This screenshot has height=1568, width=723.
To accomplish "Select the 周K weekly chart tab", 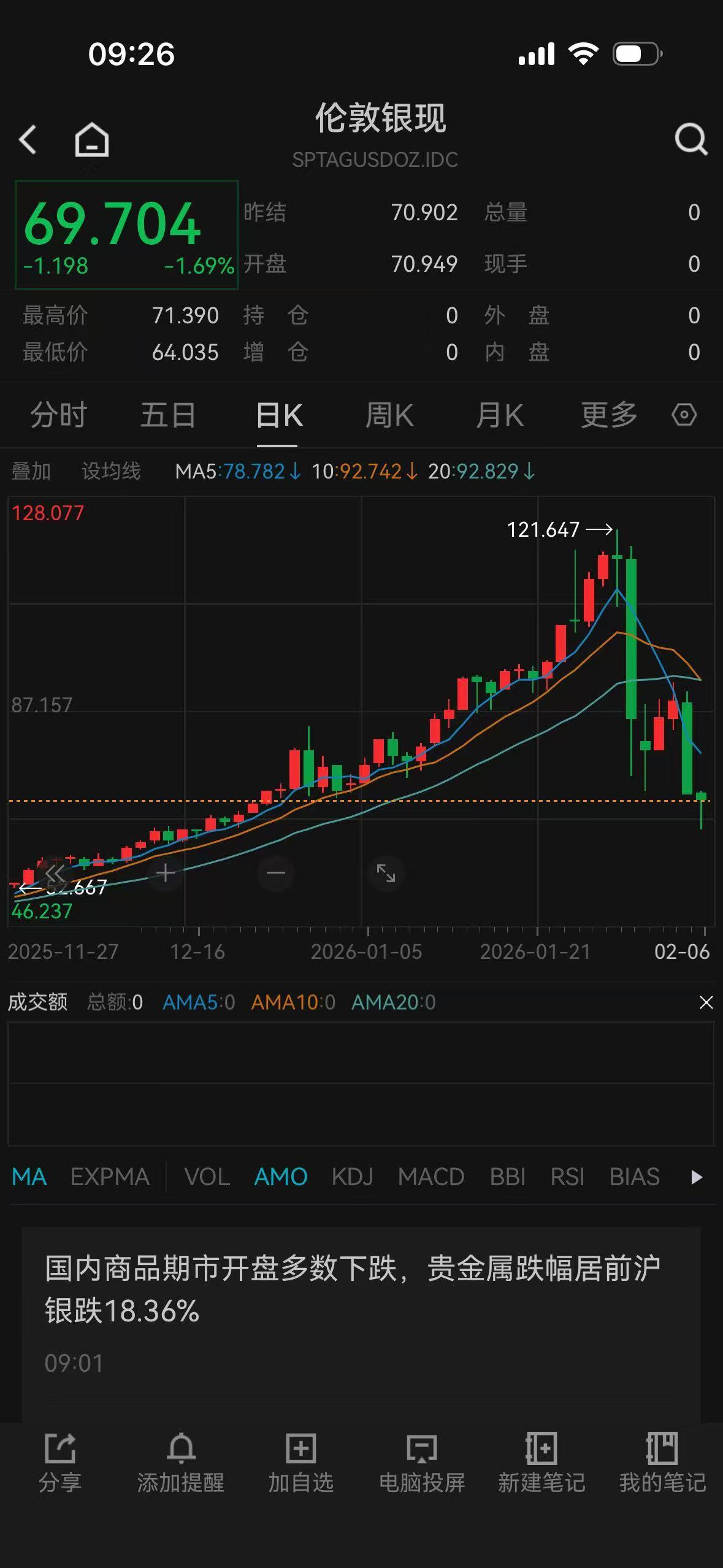I will point(389,415).
